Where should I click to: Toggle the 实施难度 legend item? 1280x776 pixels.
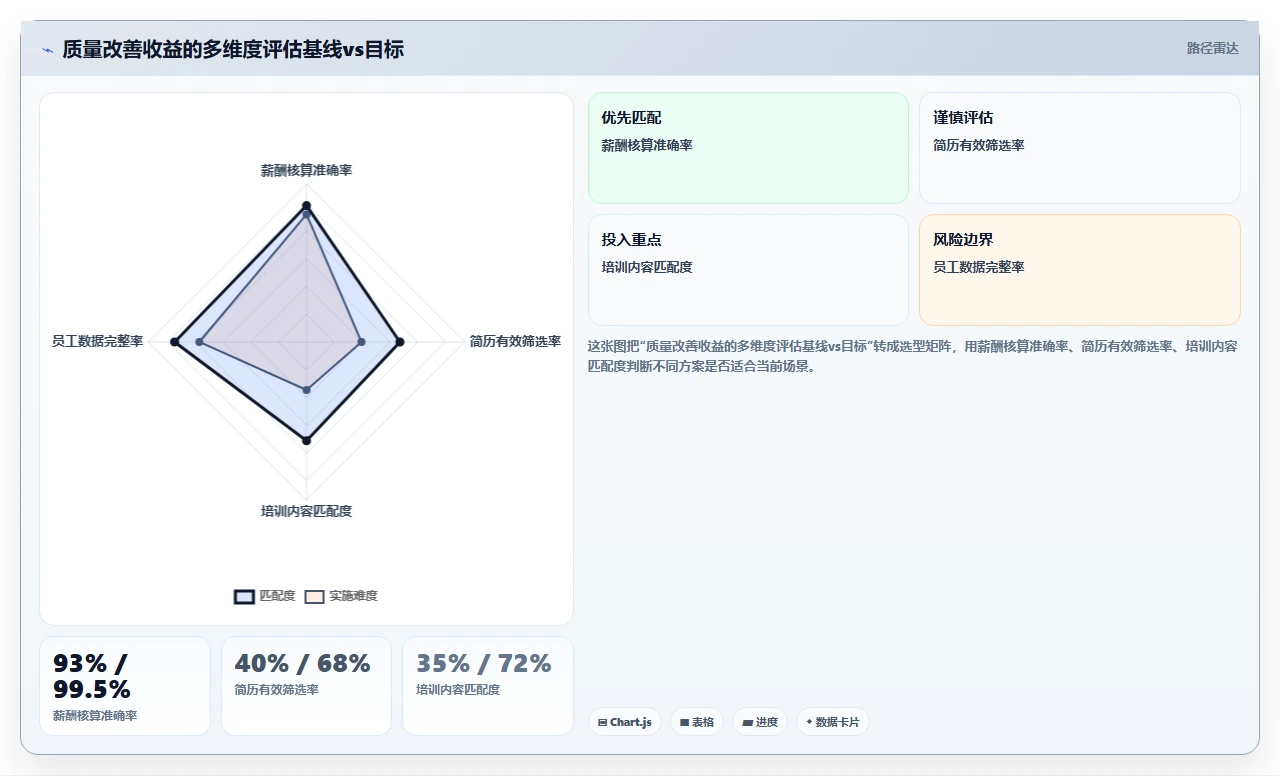[341, 596]
